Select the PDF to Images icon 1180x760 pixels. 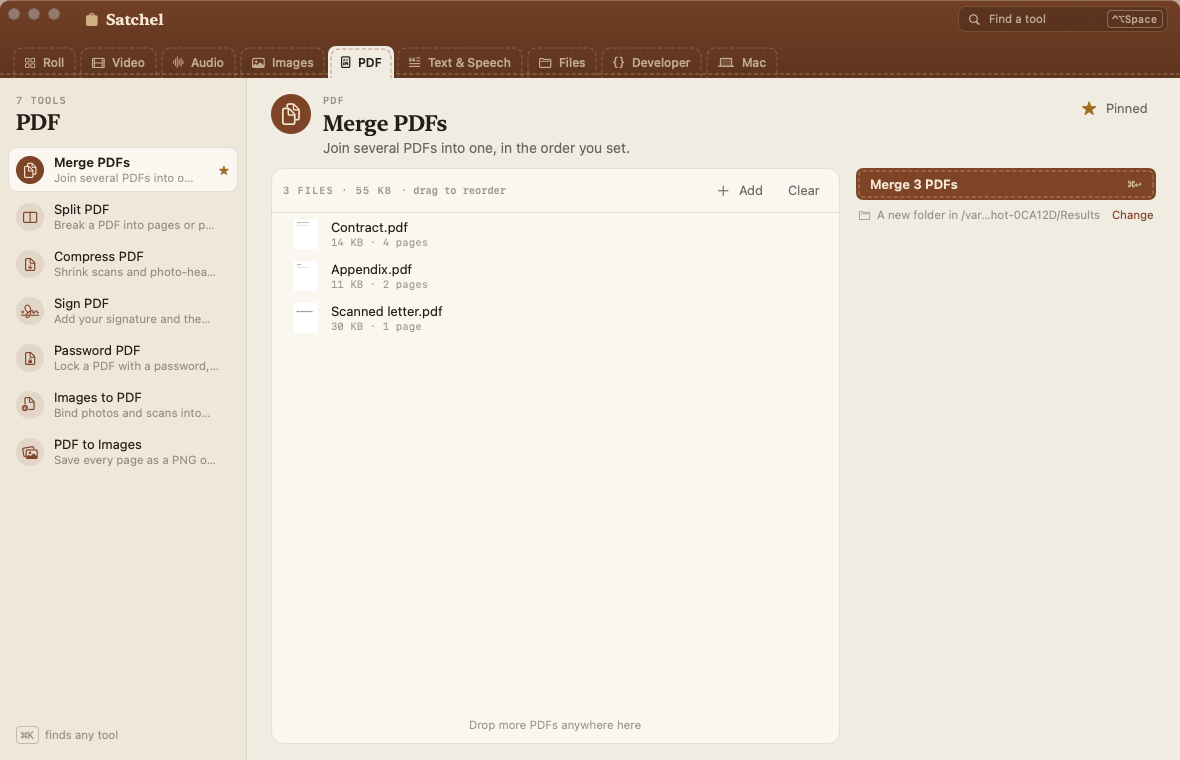30,452
